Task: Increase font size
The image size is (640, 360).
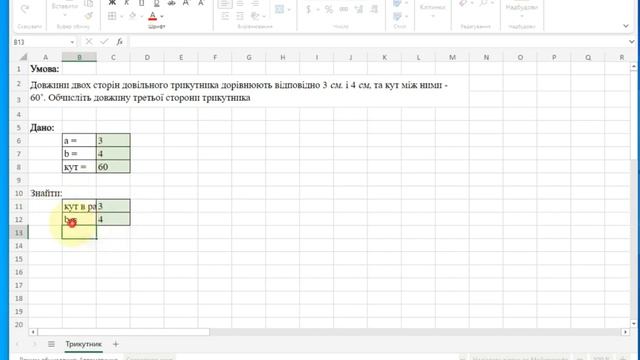Action: tap(186, 3)
